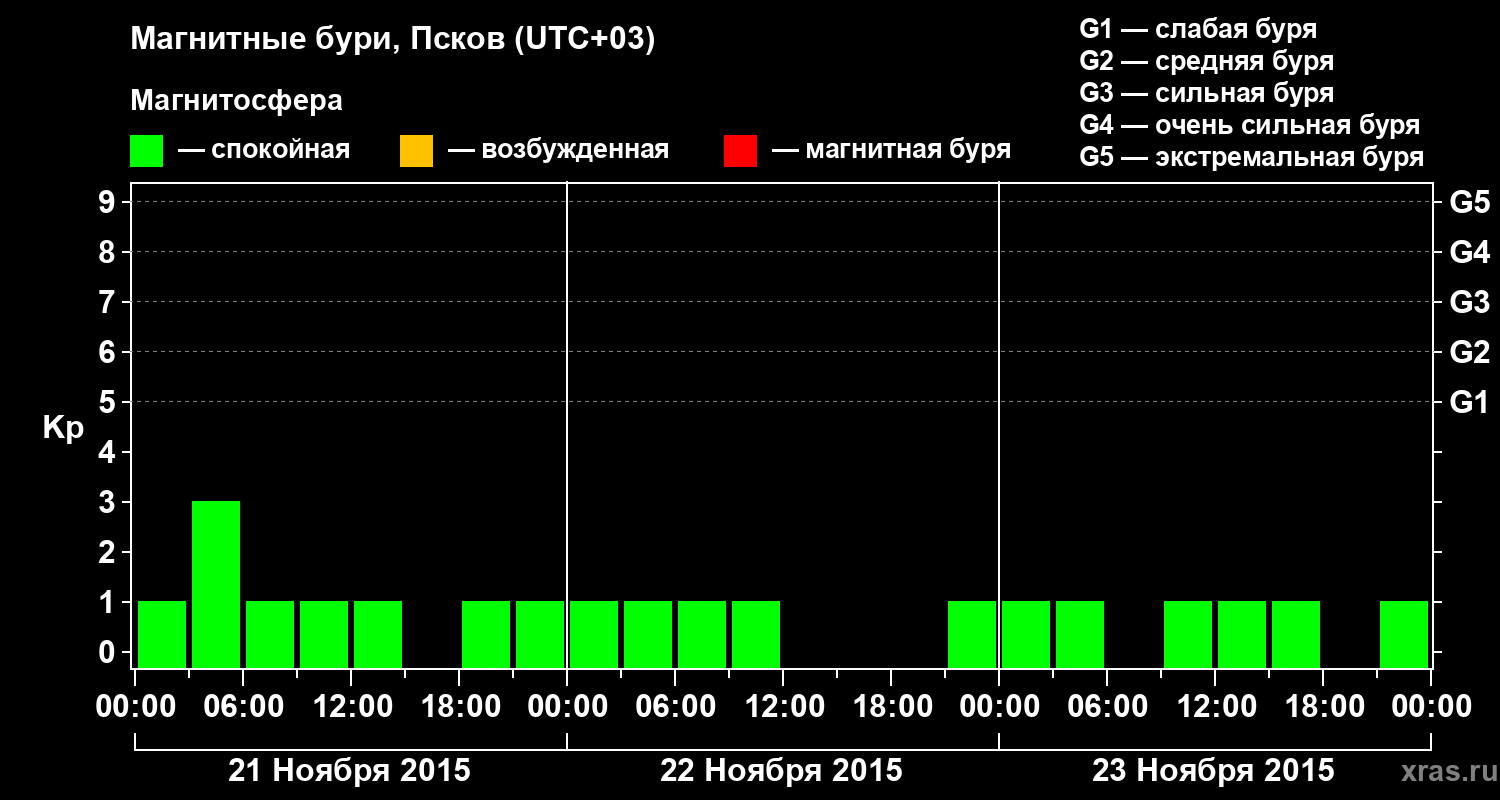
Task: Click the right-axis G5 marker label
Action: pyautogui.click(x=1469, y=202)
